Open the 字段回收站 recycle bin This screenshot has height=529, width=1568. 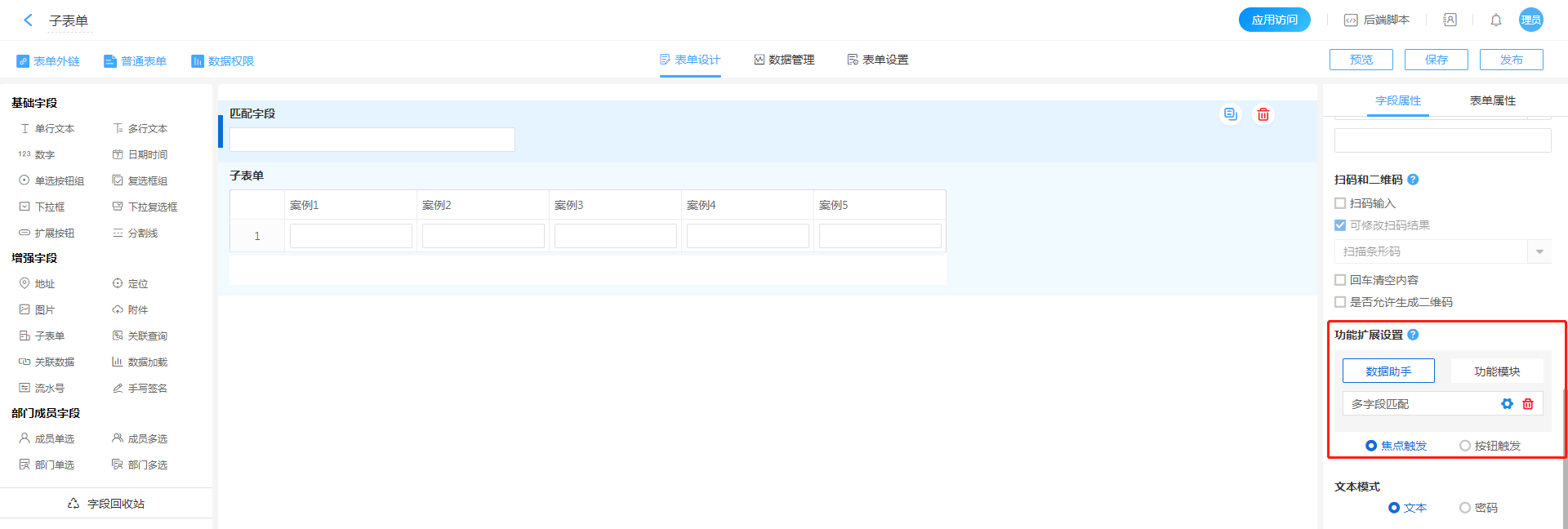(107, 504)
